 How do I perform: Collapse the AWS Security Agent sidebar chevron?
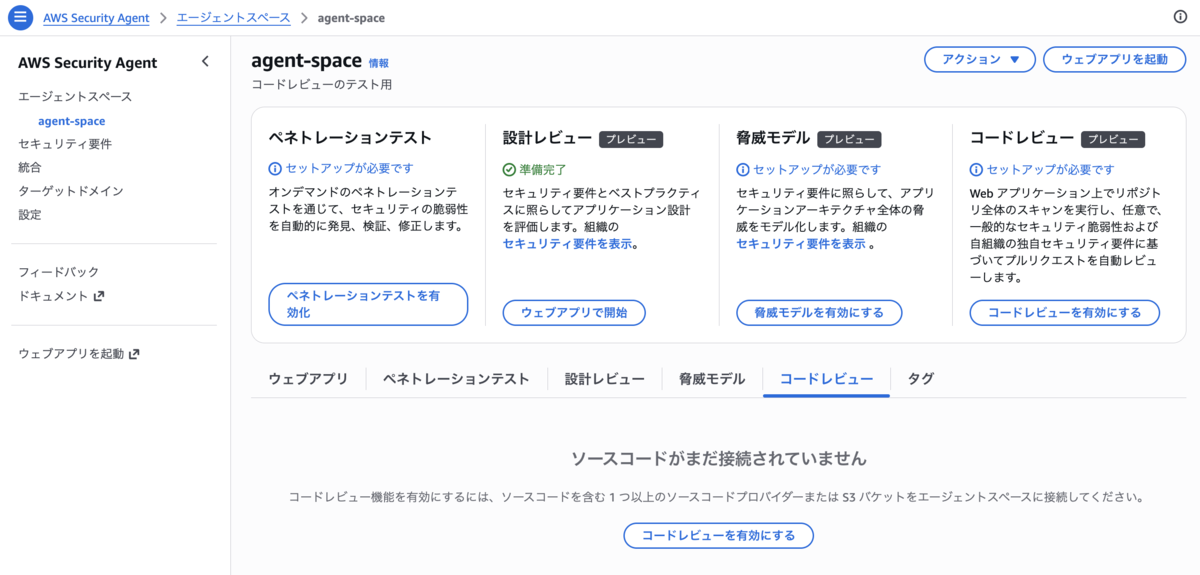tap(205, 62)
